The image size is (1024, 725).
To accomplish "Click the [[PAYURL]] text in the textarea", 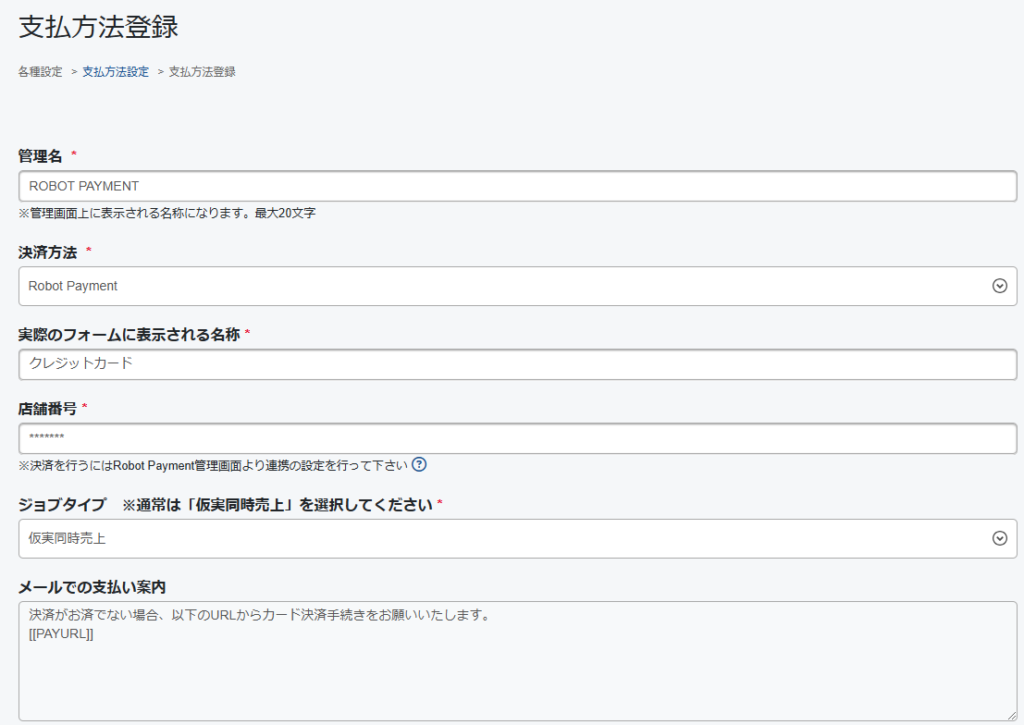I will click(61, 634).
